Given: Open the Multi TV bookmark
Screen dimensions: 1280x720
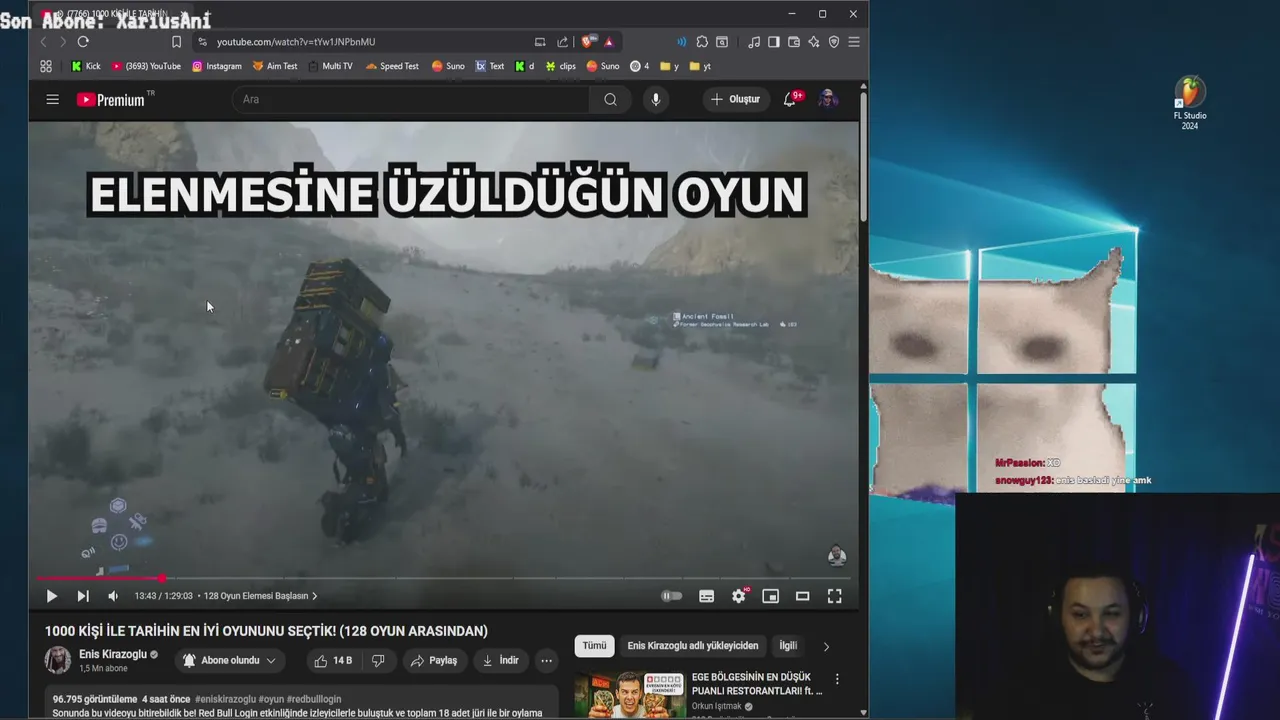Looking at the screenshot, I should (330, 66).
